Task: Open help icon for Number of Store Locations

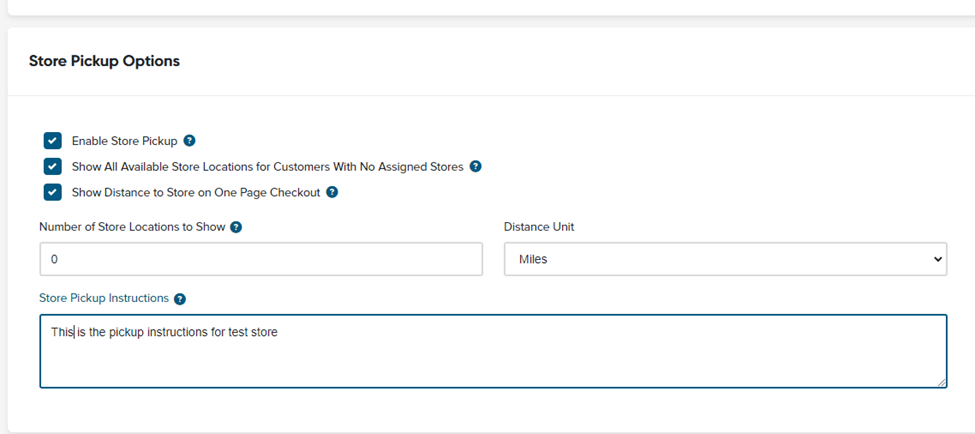Action: click(236, 227)
